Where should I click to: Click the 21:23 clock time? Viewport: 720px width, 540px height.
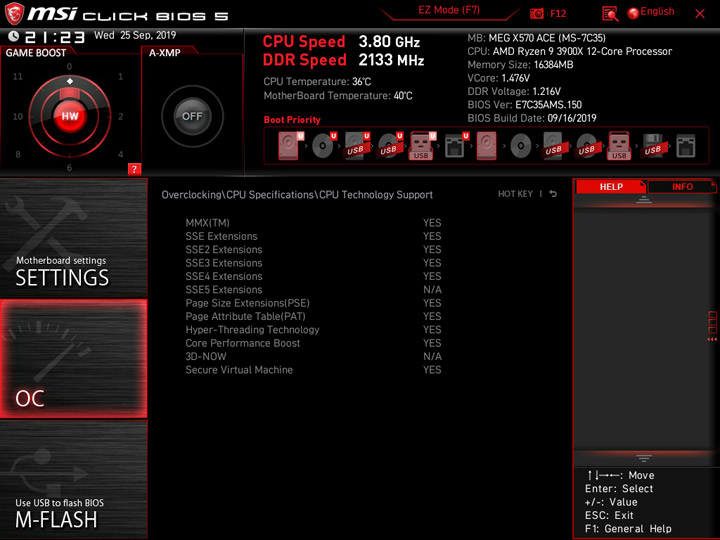tap(55, 37)
